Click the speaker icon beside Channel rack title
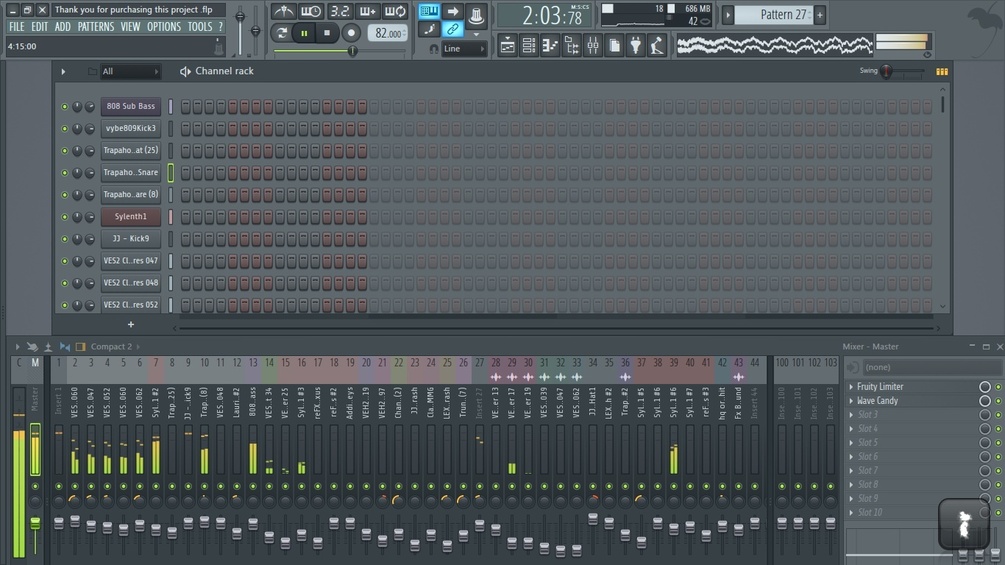1005x565 pixels. pos(185,71)
